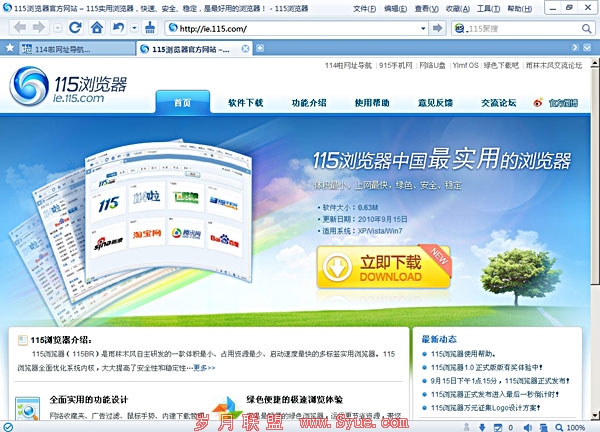The width and height of the screenshot is (600, 432).
Task: Go to 软件下载 page
Action: 246,103
